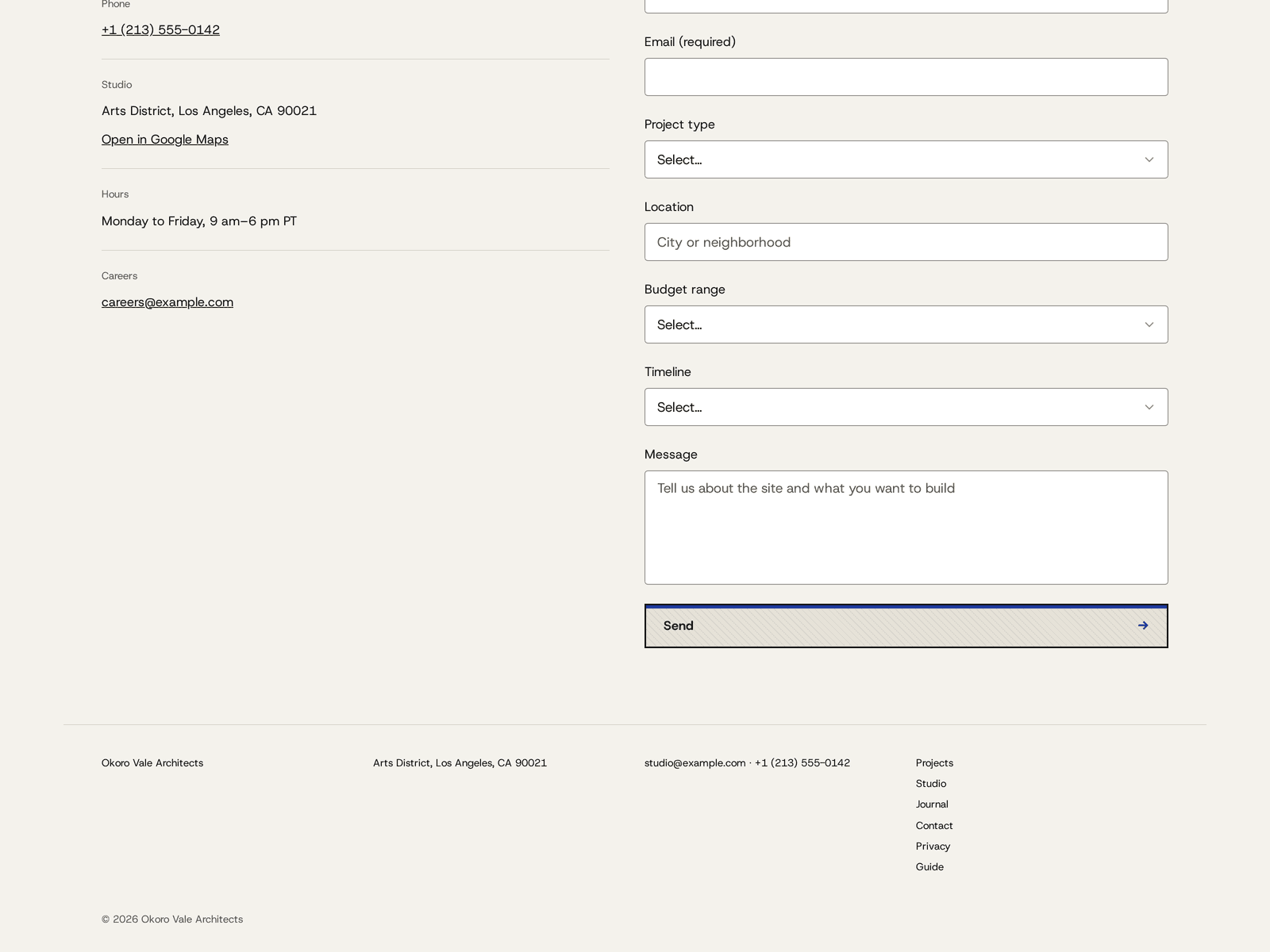Click the Message field label
Image resolution: width=1270 pixels, height=952 pixels.
671,455
